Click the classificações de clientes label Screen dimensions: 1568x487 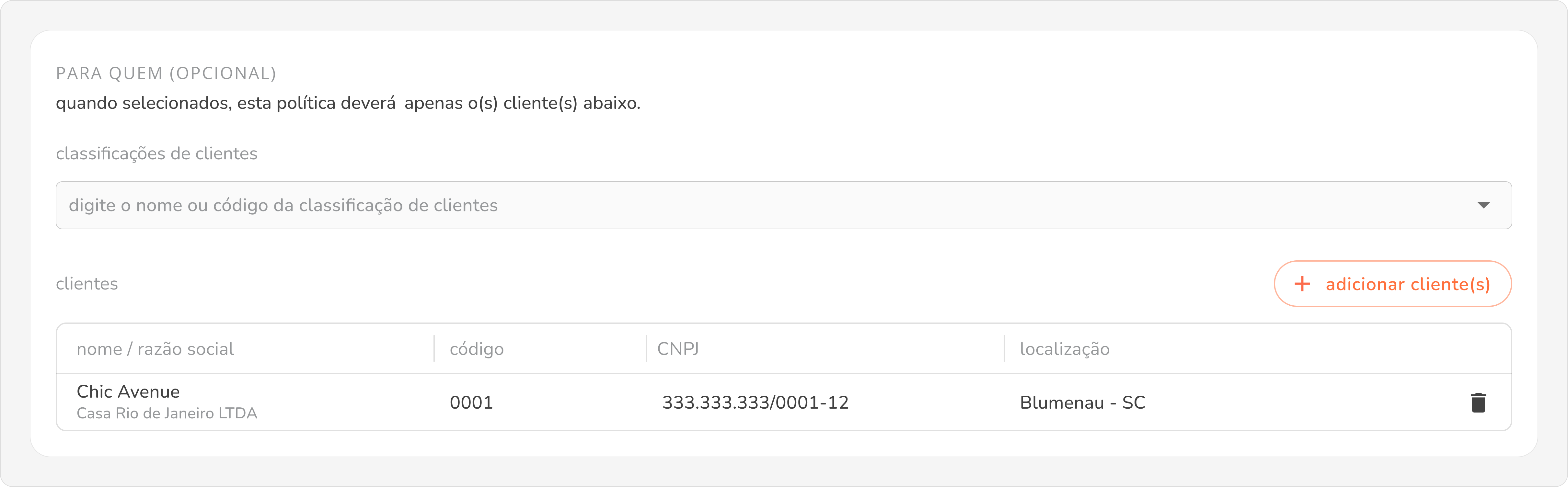[x=156, y=153]
